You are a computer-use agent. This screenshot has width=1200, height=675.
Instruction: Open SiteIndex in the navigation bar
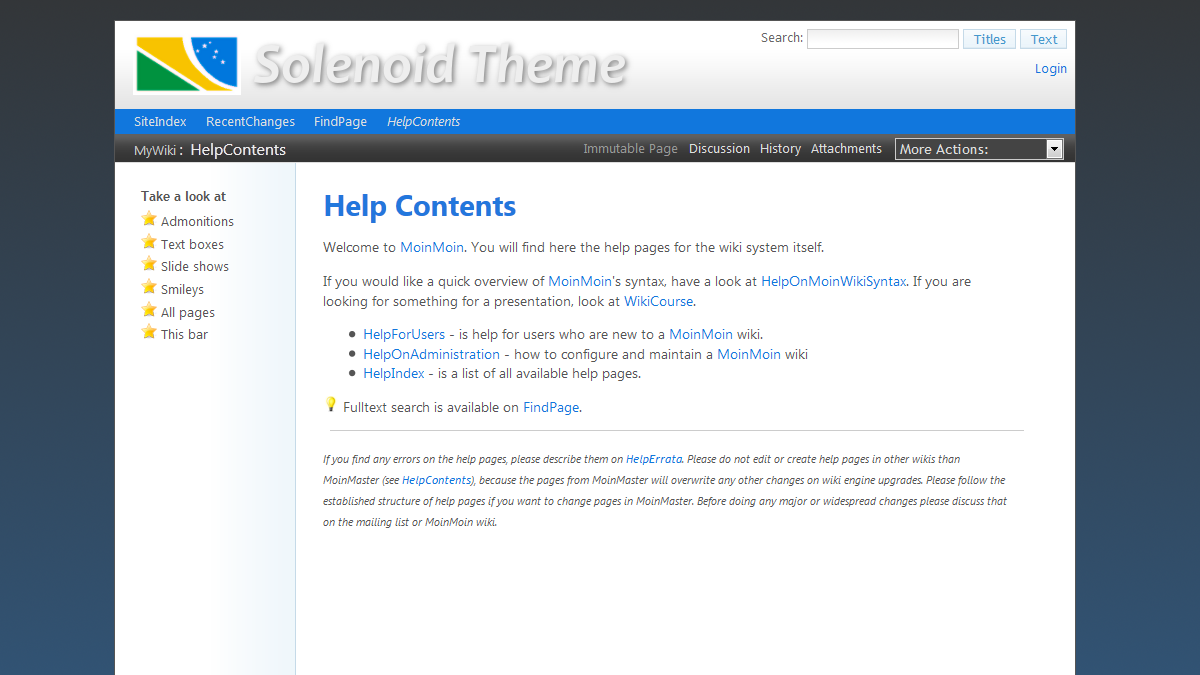click(160, 122)
